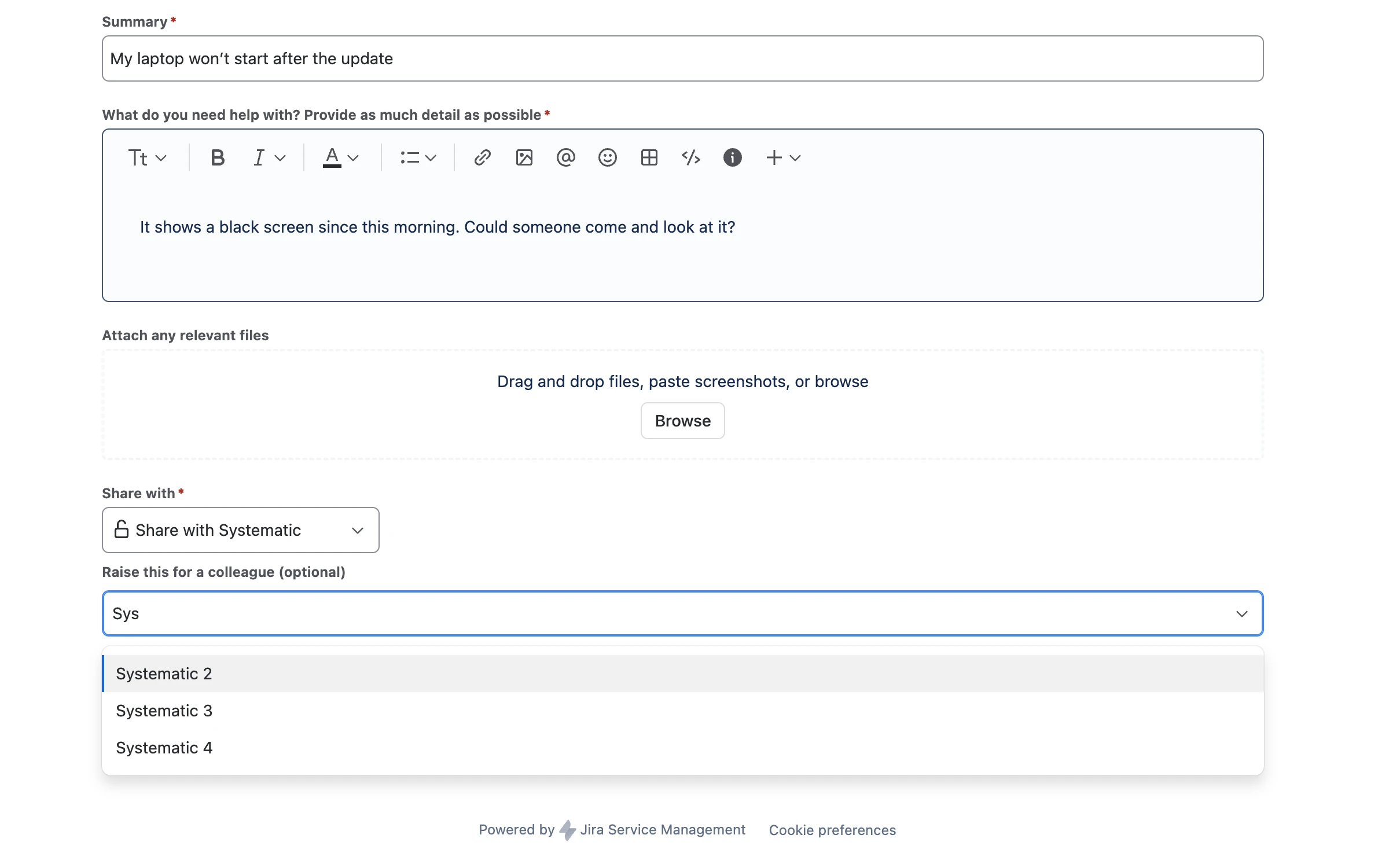Choose Systematic 4 from the list
Viewport: 1389px width, 868px height.
point(683,748)
